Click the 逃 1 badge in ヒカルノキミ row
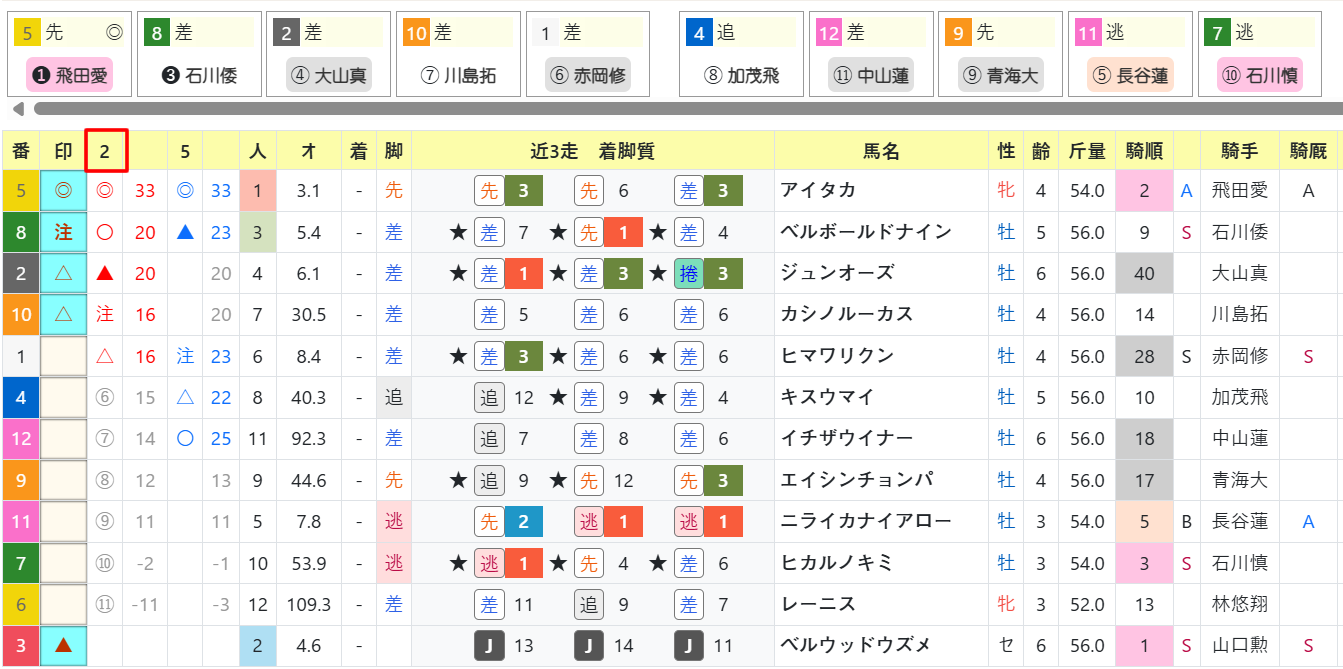The image size is (1343, 669). [508, 564]
